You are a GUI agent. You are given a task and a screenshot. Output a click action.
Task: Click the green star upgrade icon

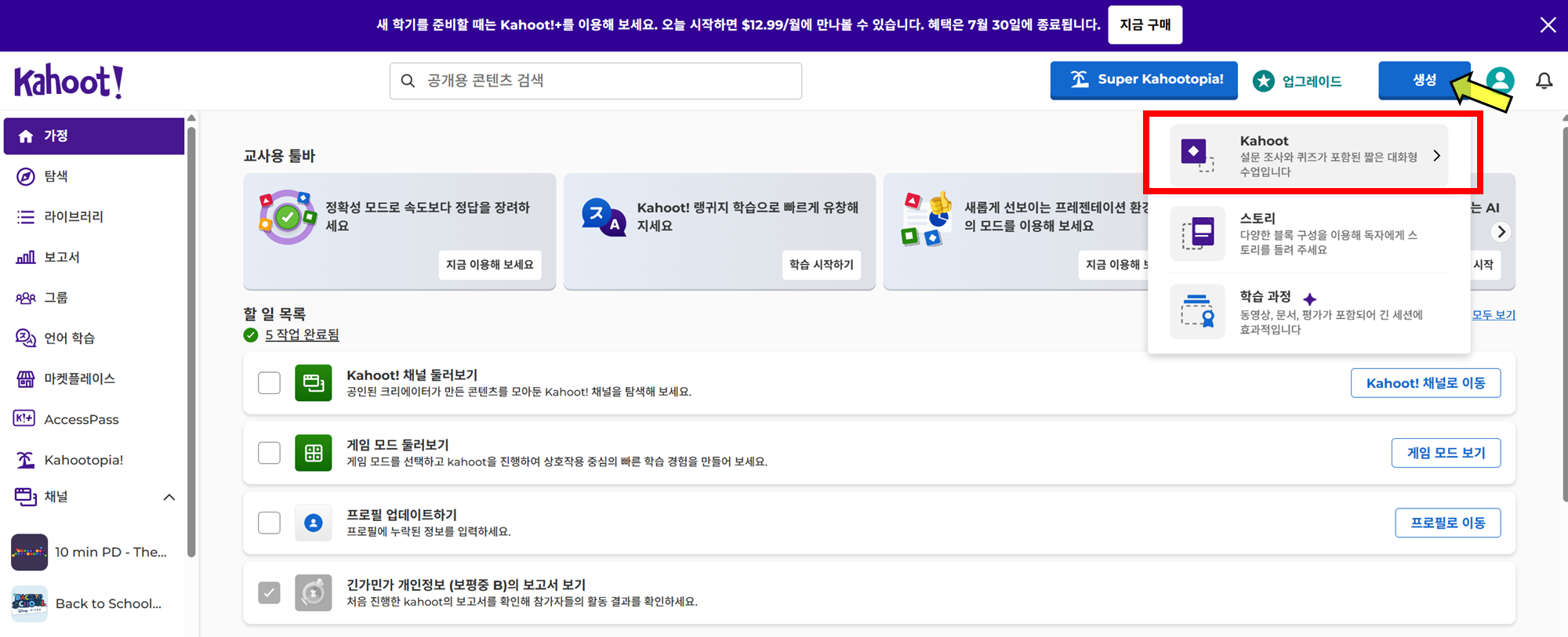1263,81
